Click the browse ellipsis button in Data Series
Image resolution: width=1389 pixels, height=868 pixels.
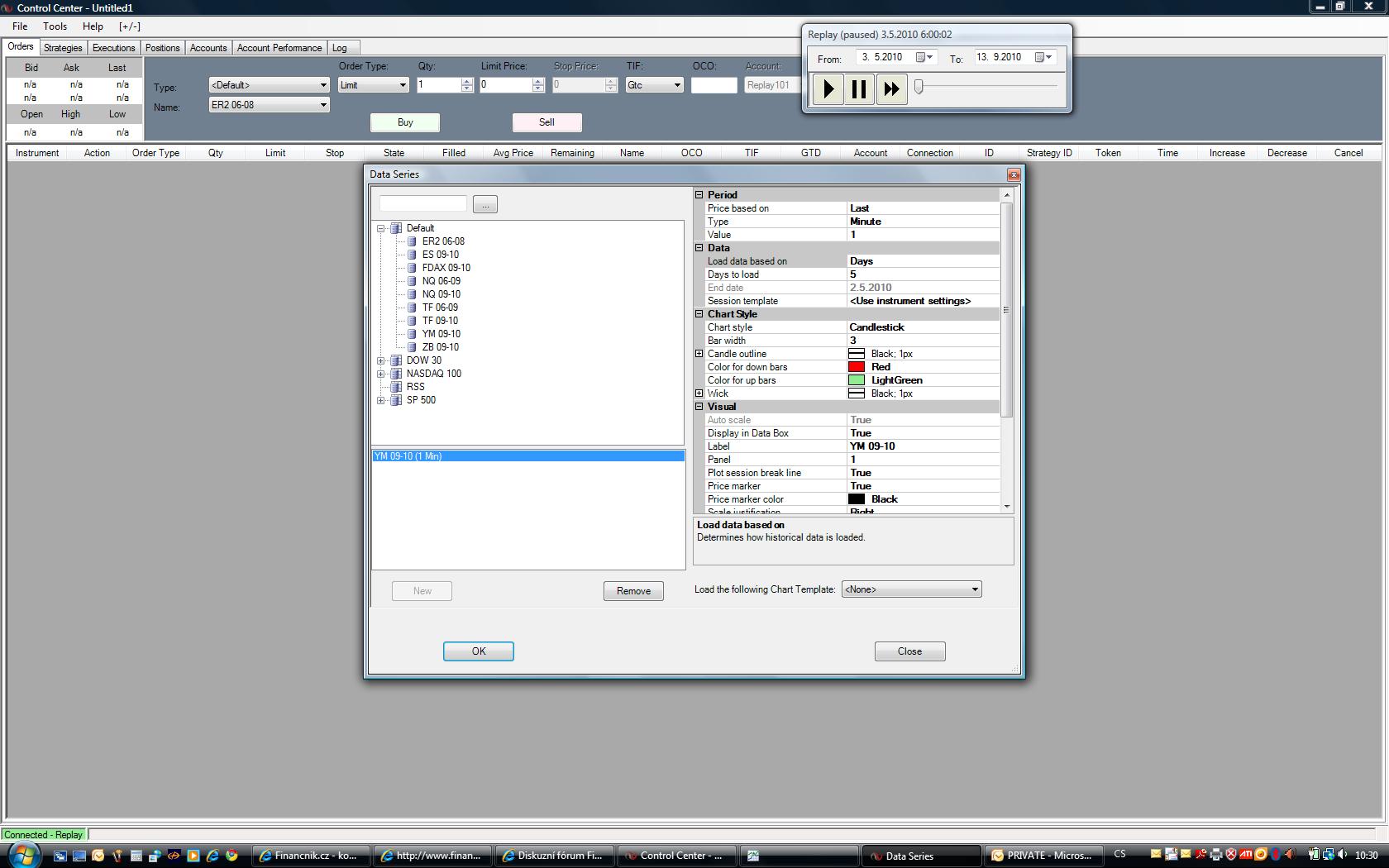click(x=484, y=204)
